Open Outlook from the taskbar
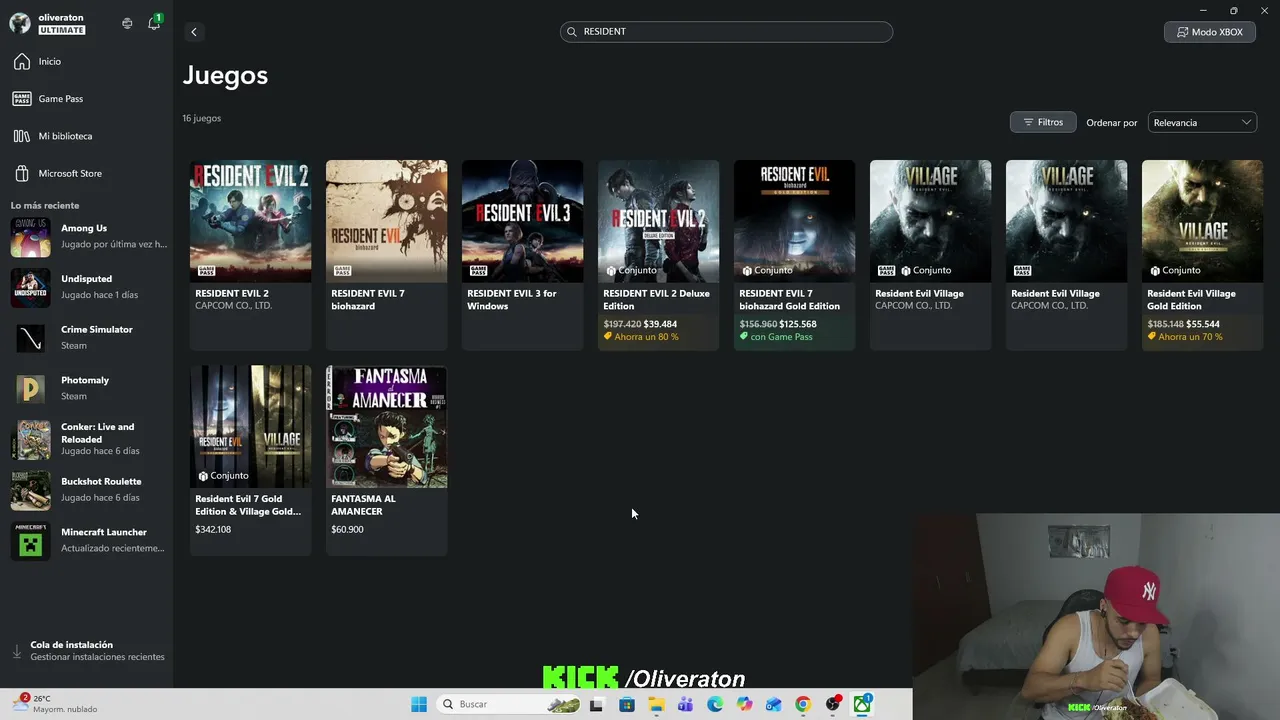1280x720 pixels. point(773,704)
